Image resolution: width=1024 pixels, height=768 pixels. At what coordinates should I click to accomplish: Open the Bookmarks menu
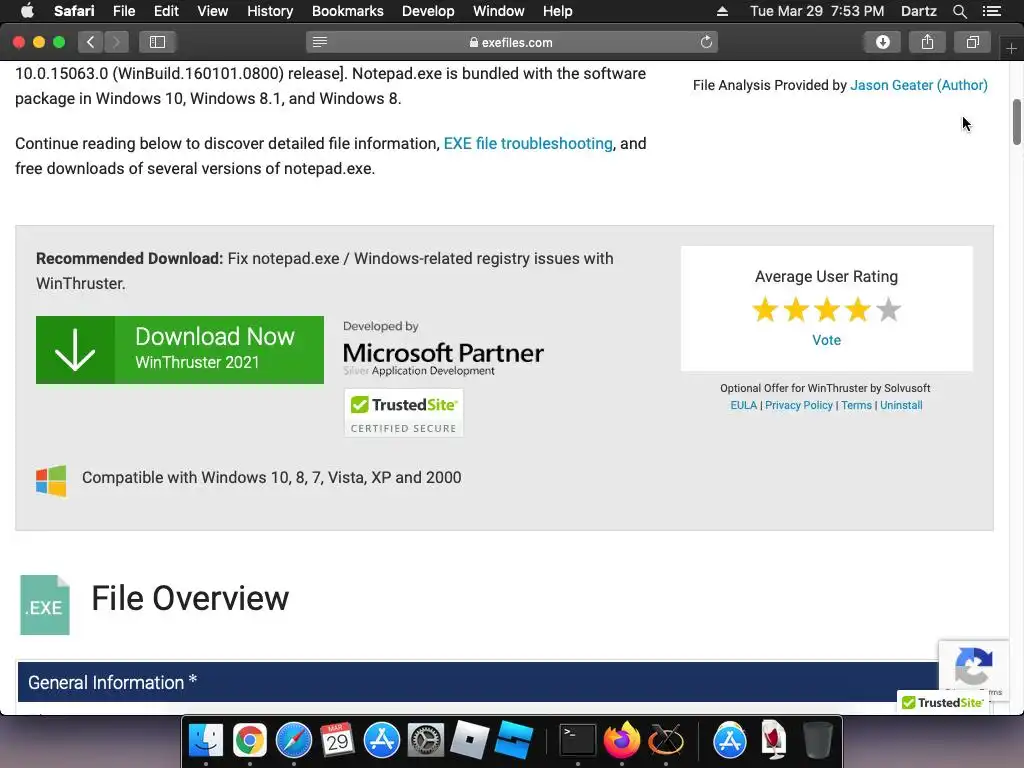coord(347,11)
